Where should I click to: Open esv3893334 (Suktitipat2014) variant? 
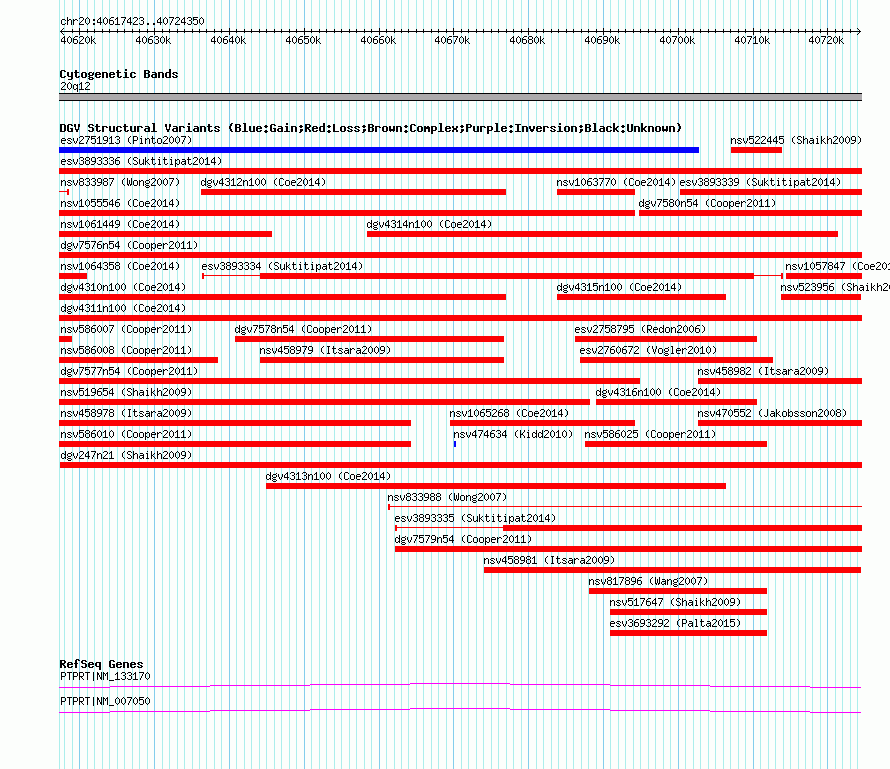coord(282,266)
